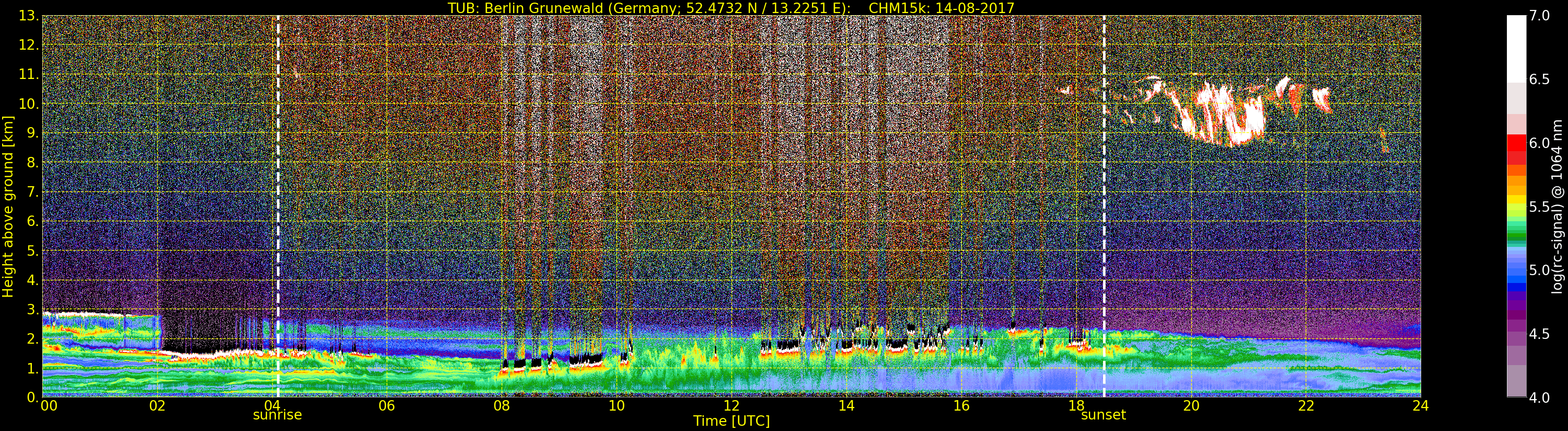Viewport: 1568px width, 431px height.
Task: Click the colorbar value 5.5
Action: [1539, 207]
